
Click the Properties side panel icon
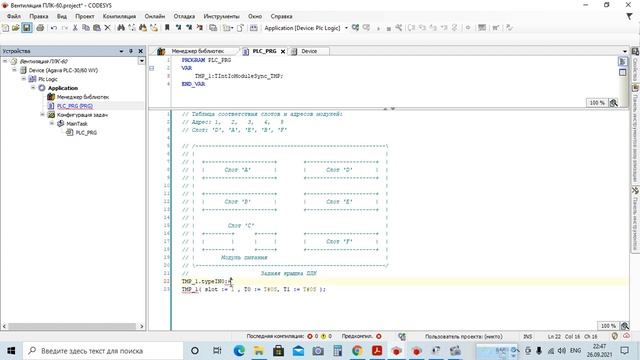click(636, 51)
